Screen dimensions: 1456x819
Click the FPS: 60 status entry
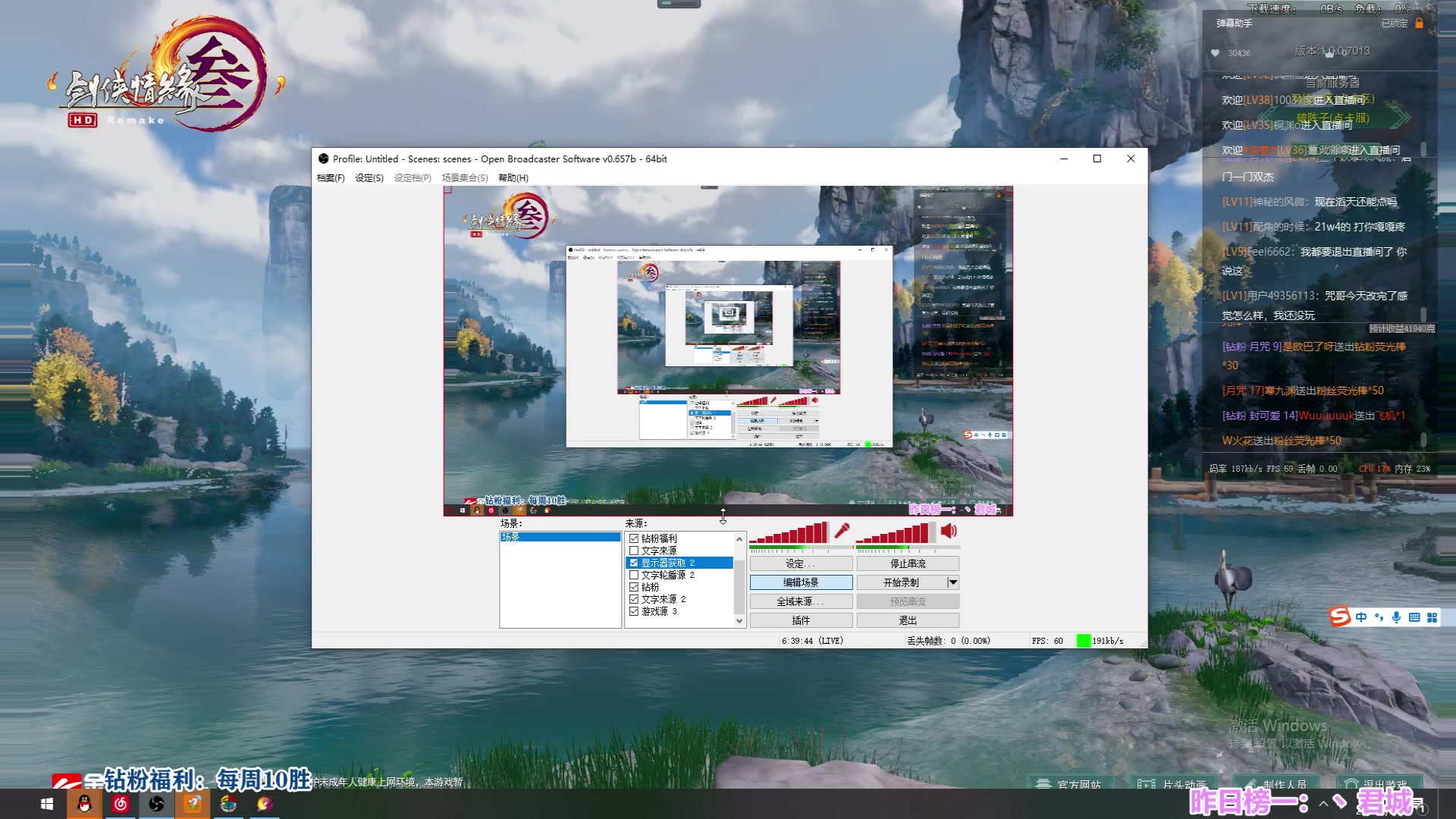1047,641
